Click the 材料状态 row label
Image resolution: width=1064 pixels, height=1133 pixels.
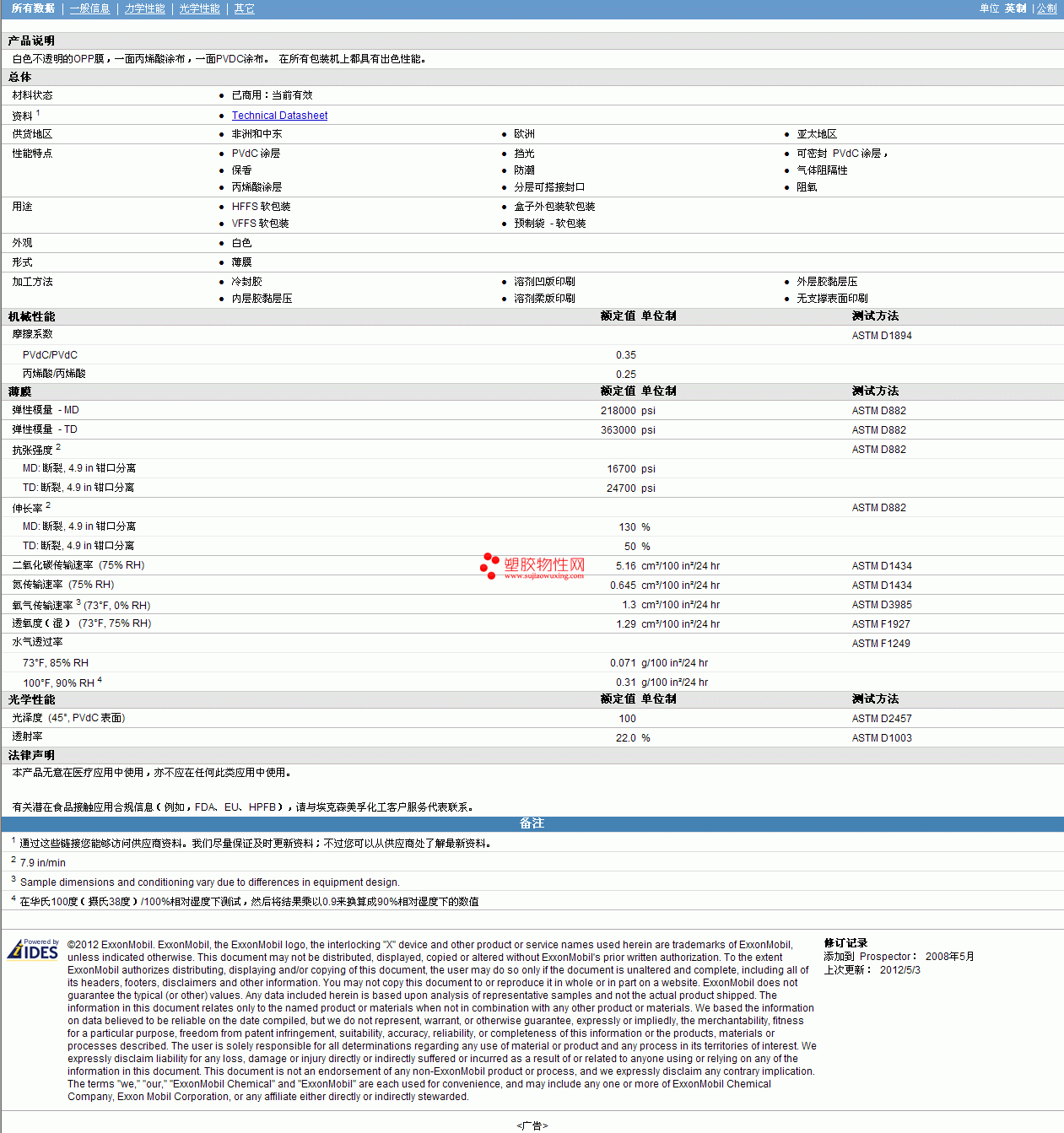point(32,95)
